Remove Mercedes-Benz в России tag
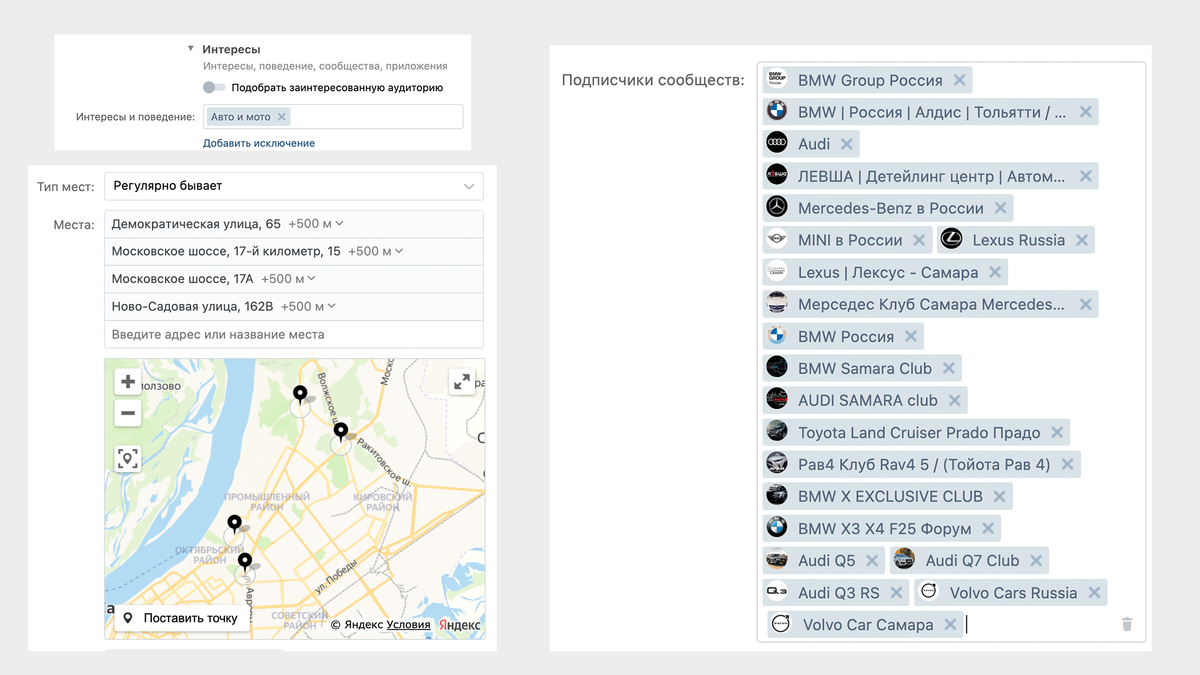The image size is (1200, 675). tap(1000, 208)
